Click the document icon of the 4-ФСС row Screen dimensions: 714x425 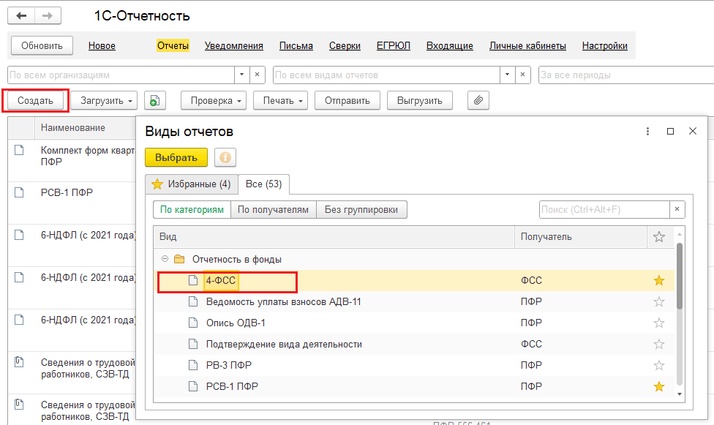pos(194,281)
